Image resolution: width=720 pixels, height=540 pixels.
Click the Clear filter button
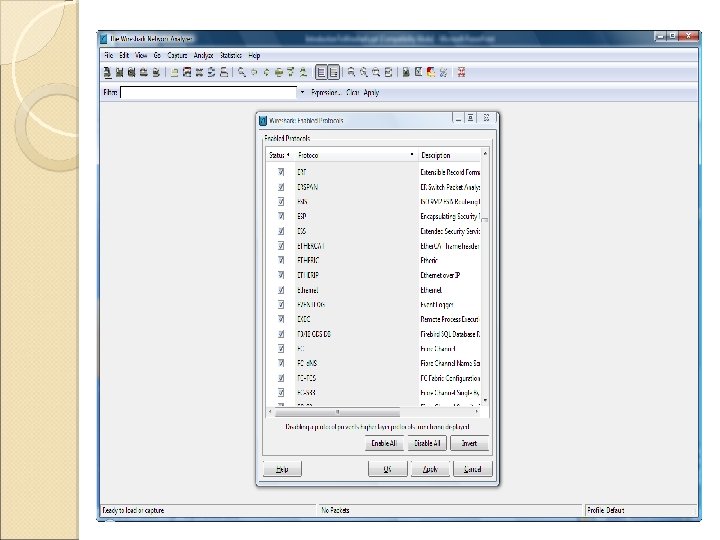point(353,92)
